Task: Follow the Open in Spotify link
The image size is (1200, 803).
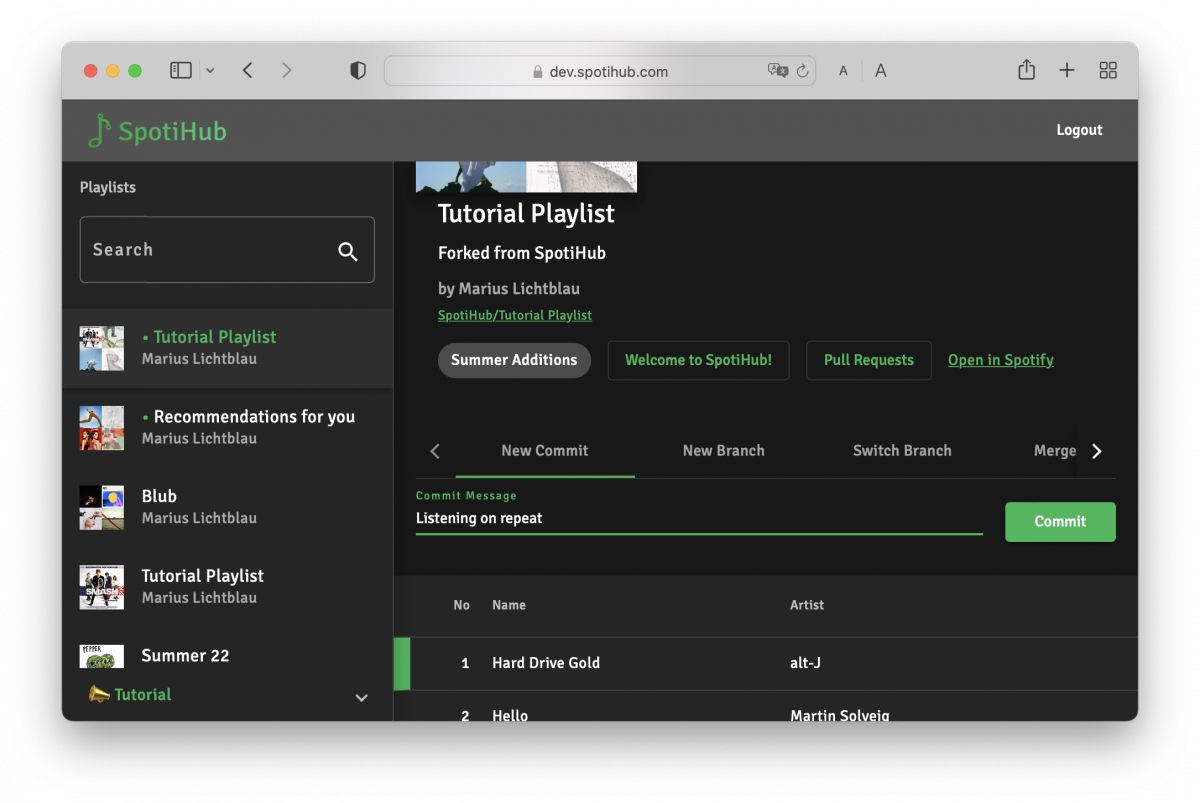Action: 1001,360
